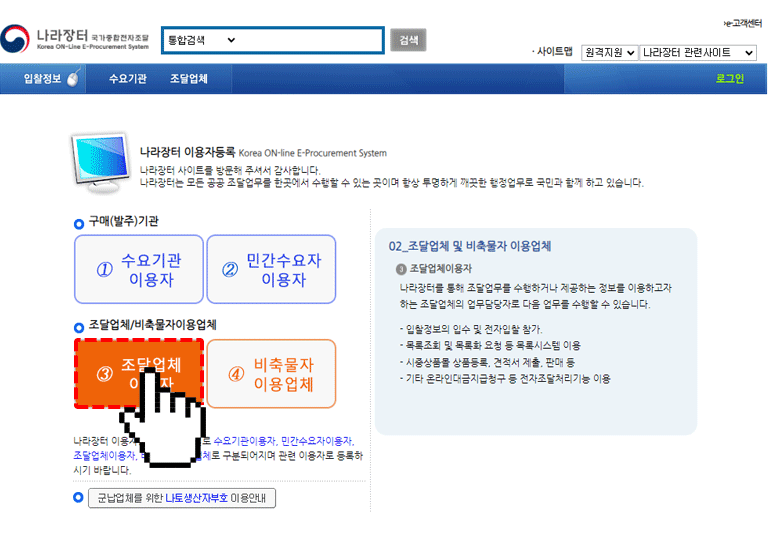Click text 입찰정보의 입수 및 전자입찰 참가
Viewport: 770px width, 548px height.
(474, 329)
